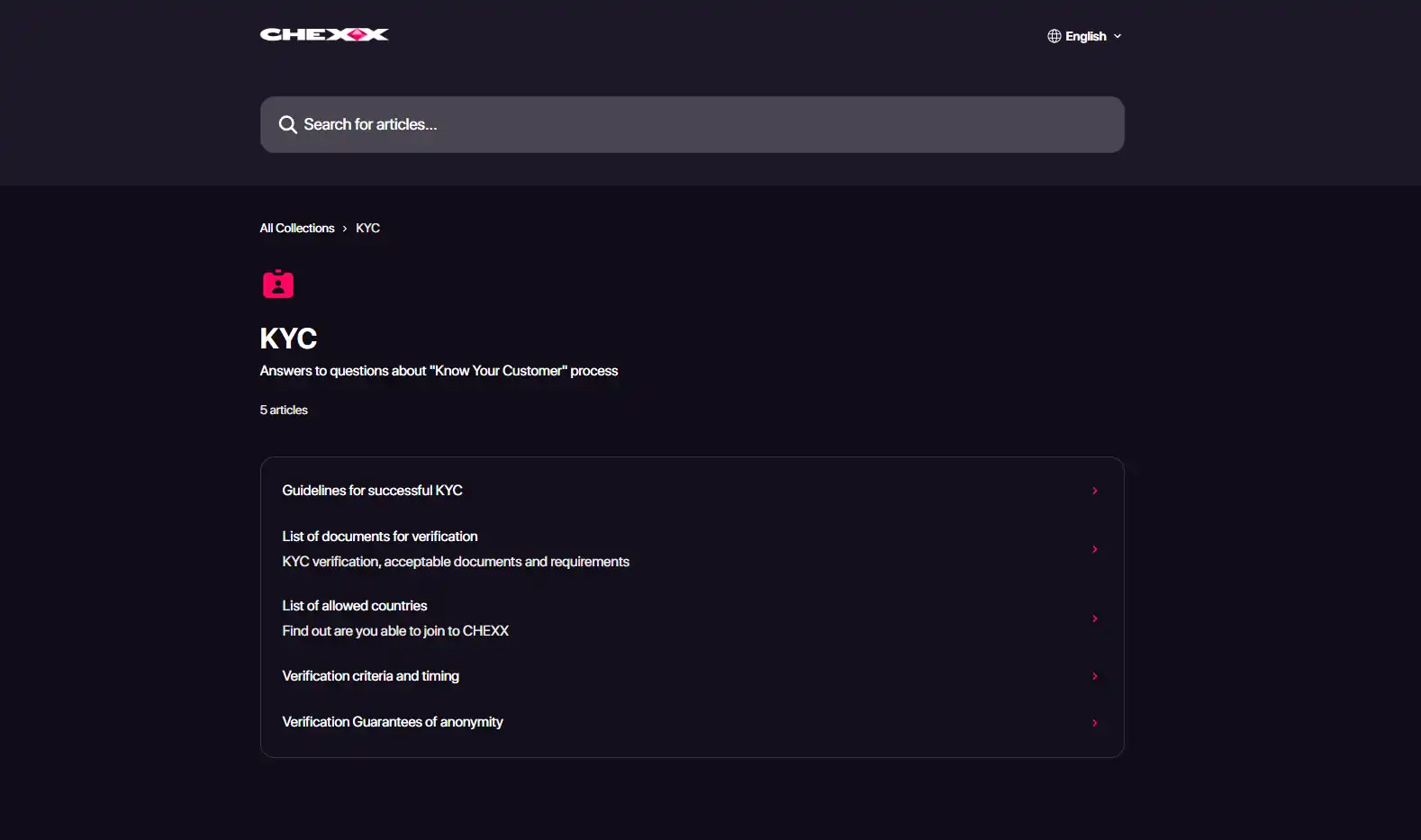Click the arrow beside List of allowed countries

pyautogui.click(x=1095, y=619)
